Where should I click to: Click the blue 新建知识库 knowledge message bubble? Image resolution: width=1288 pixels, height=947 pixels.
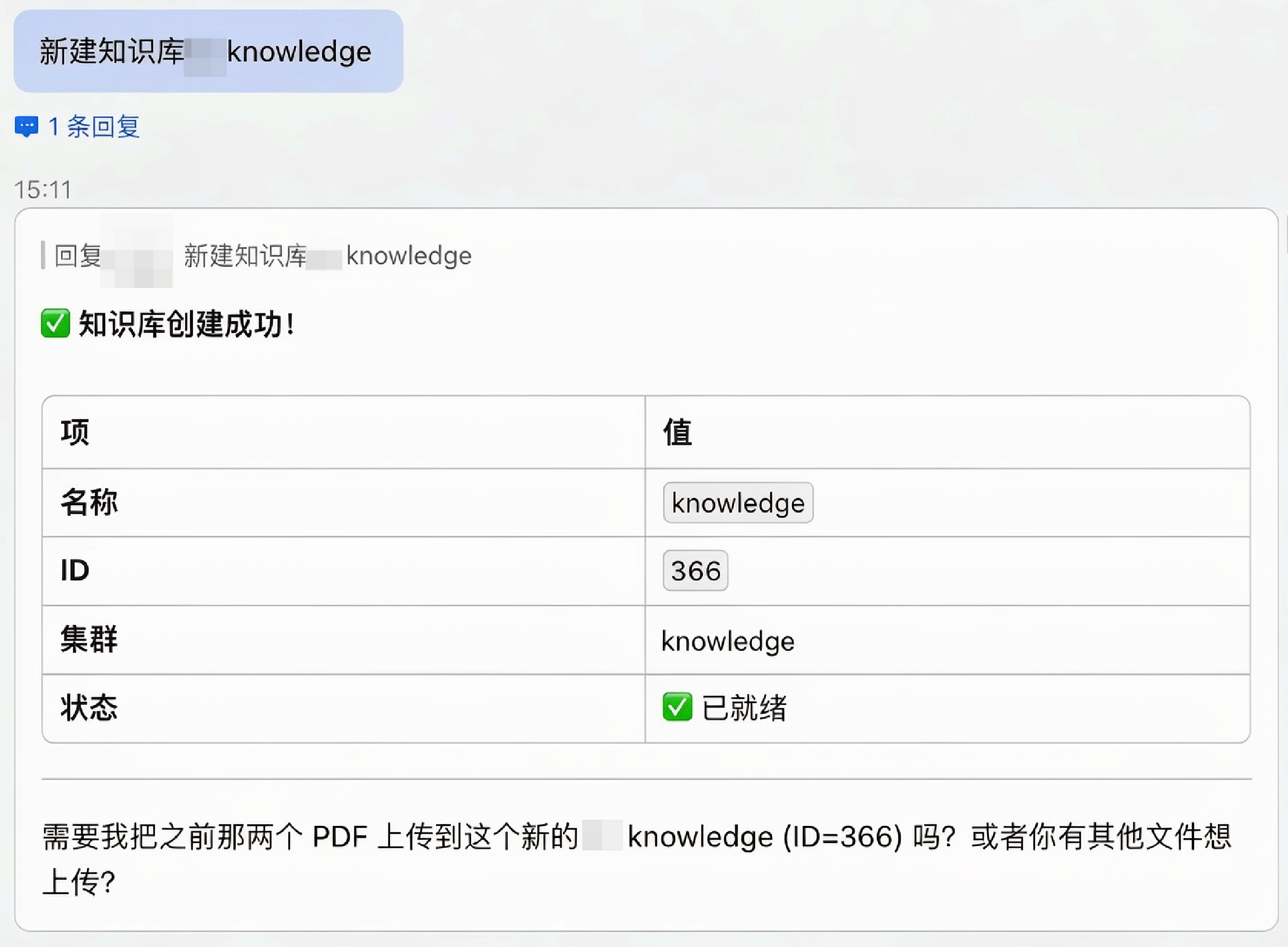[x=208, y=51]
